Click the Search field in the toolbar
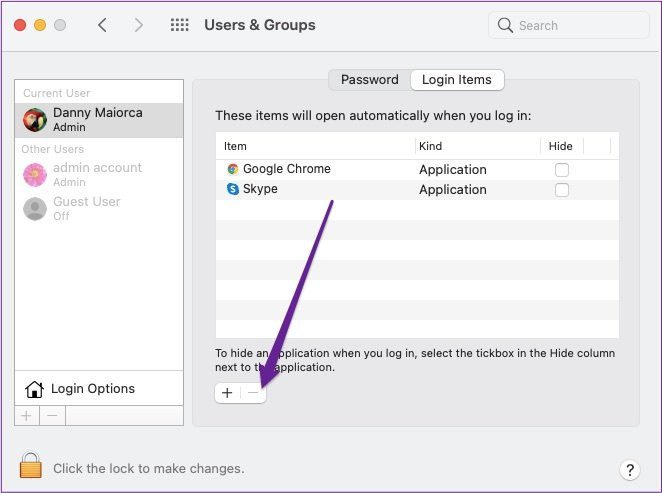 [569, 25]
